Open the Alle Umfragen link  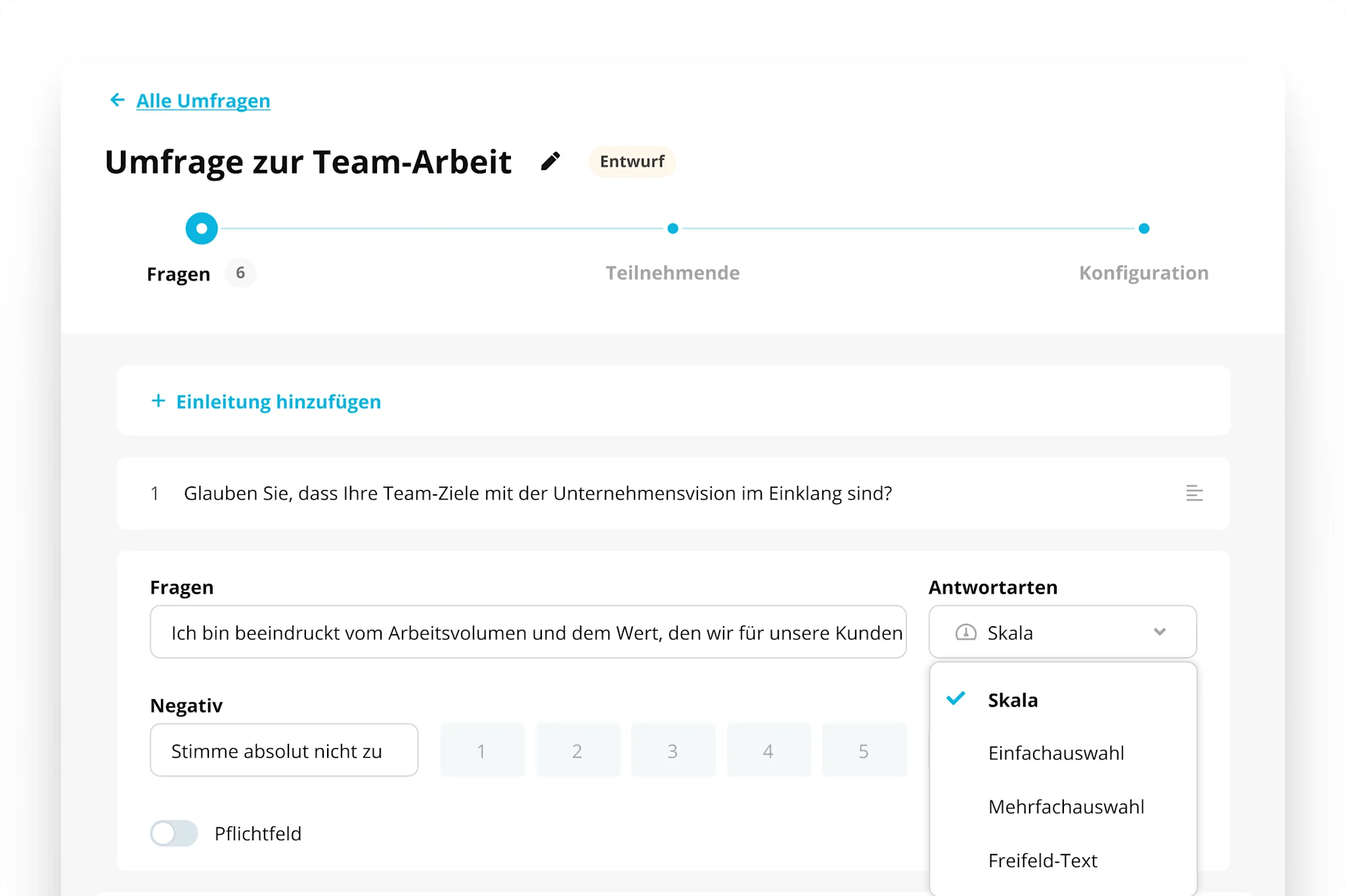click(x=203, y=100)
